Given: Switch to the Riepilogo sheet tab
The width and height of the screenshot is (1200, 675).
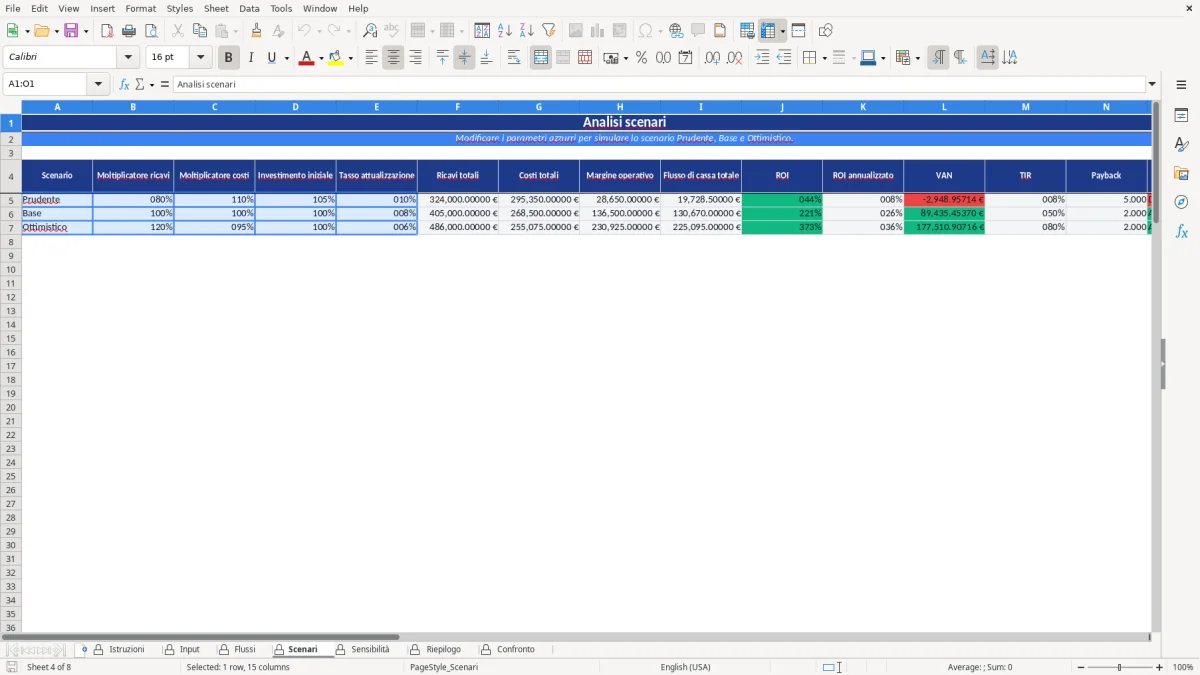Looking at the screenshot, I should tap(443, 649).
